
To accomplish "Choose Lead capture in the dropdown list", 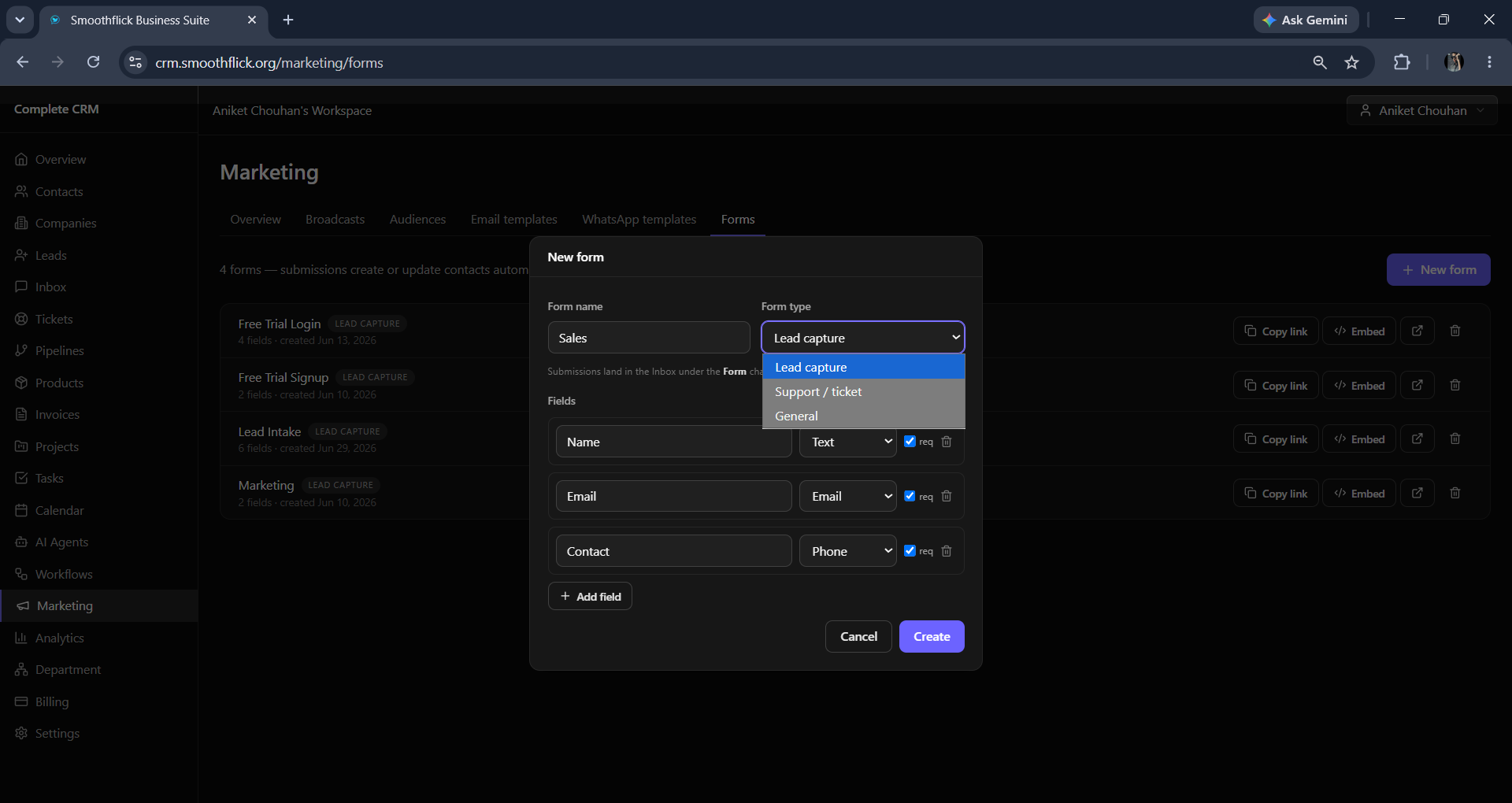I will tap(863, 367).
